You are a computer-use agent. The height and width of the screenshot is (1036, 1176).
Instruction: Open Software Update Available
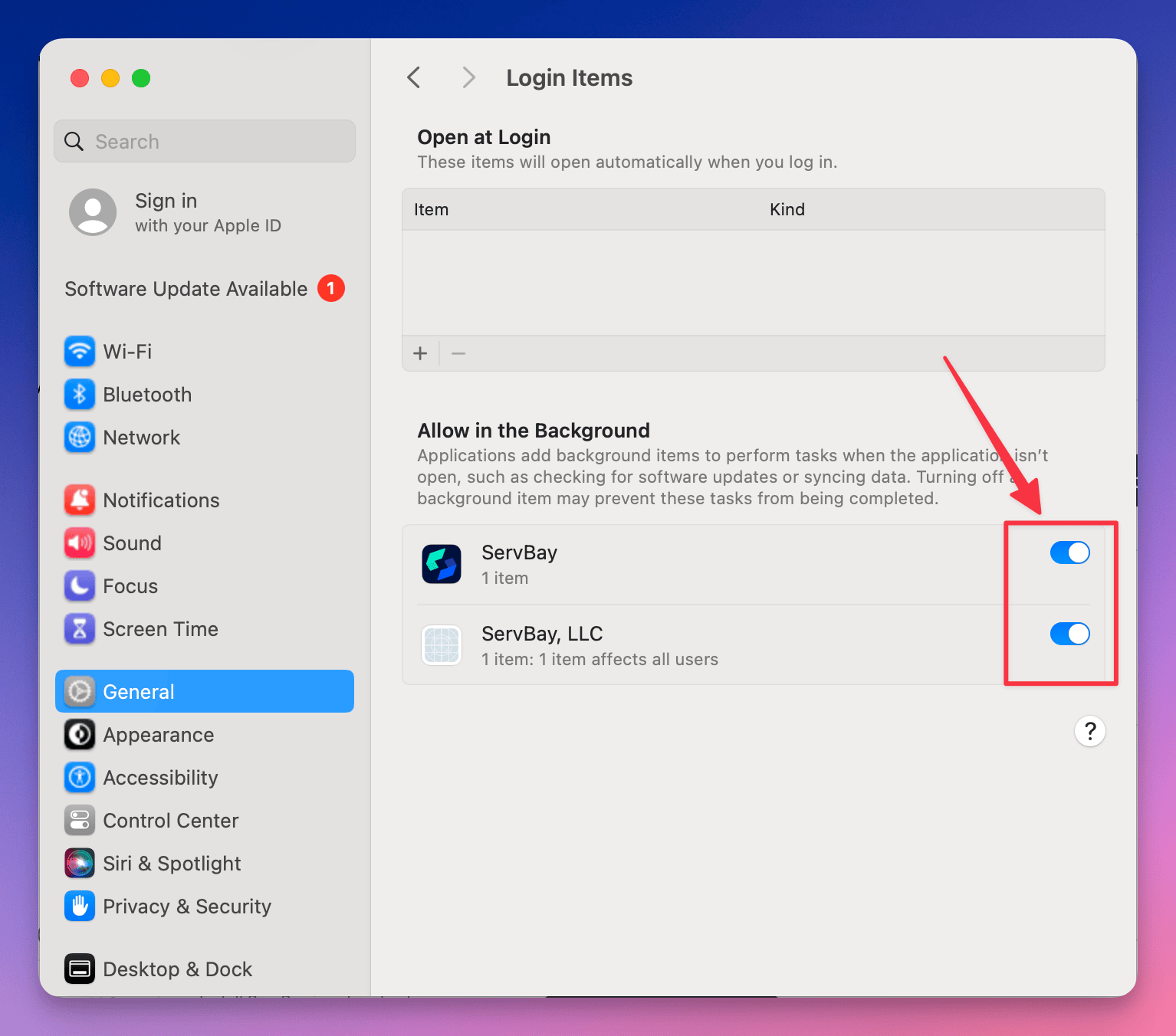coord(205,289)
